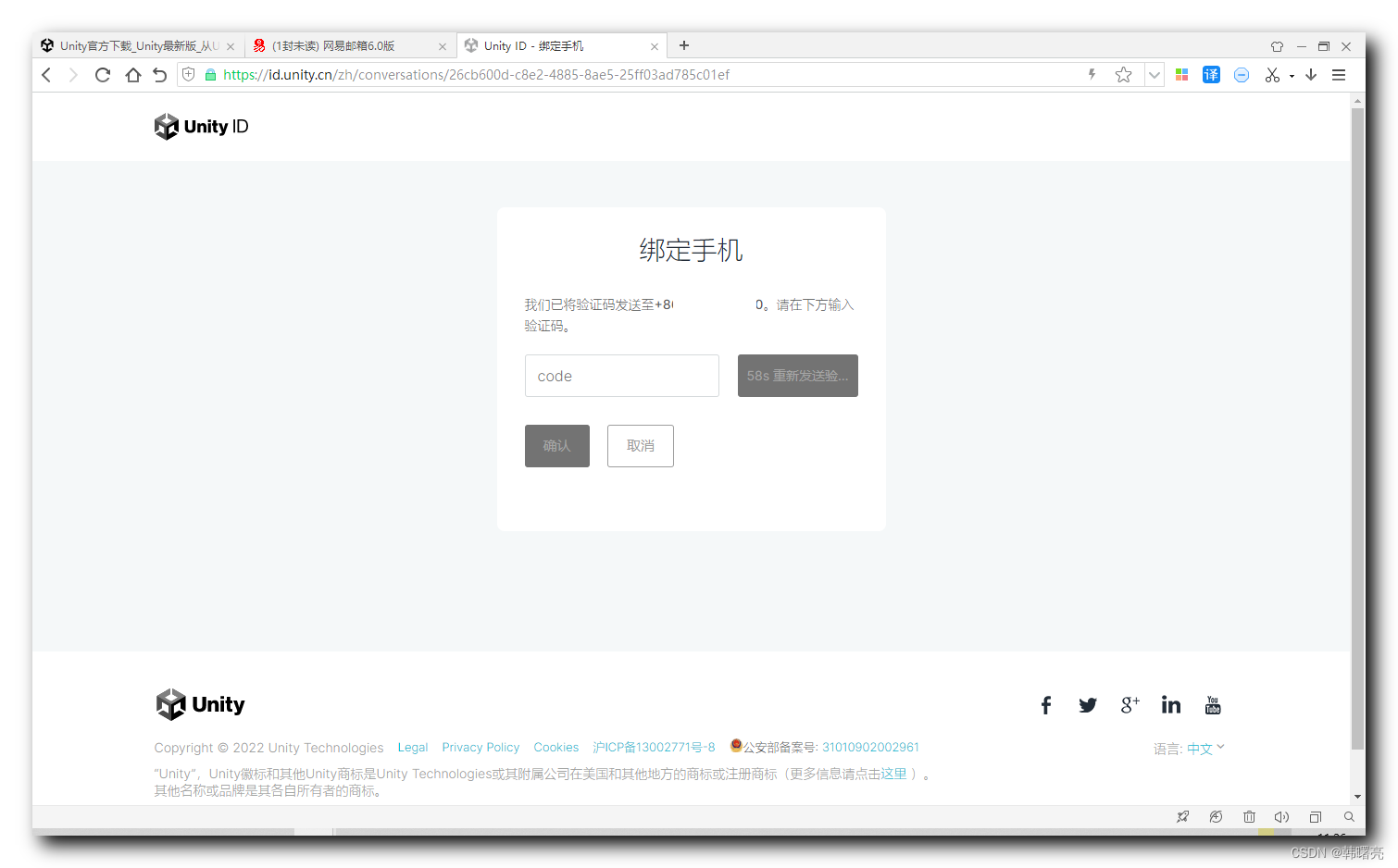Click the 这里 more info link
The width and height of the screenshot is (1398, 868).
pos(893,774)
